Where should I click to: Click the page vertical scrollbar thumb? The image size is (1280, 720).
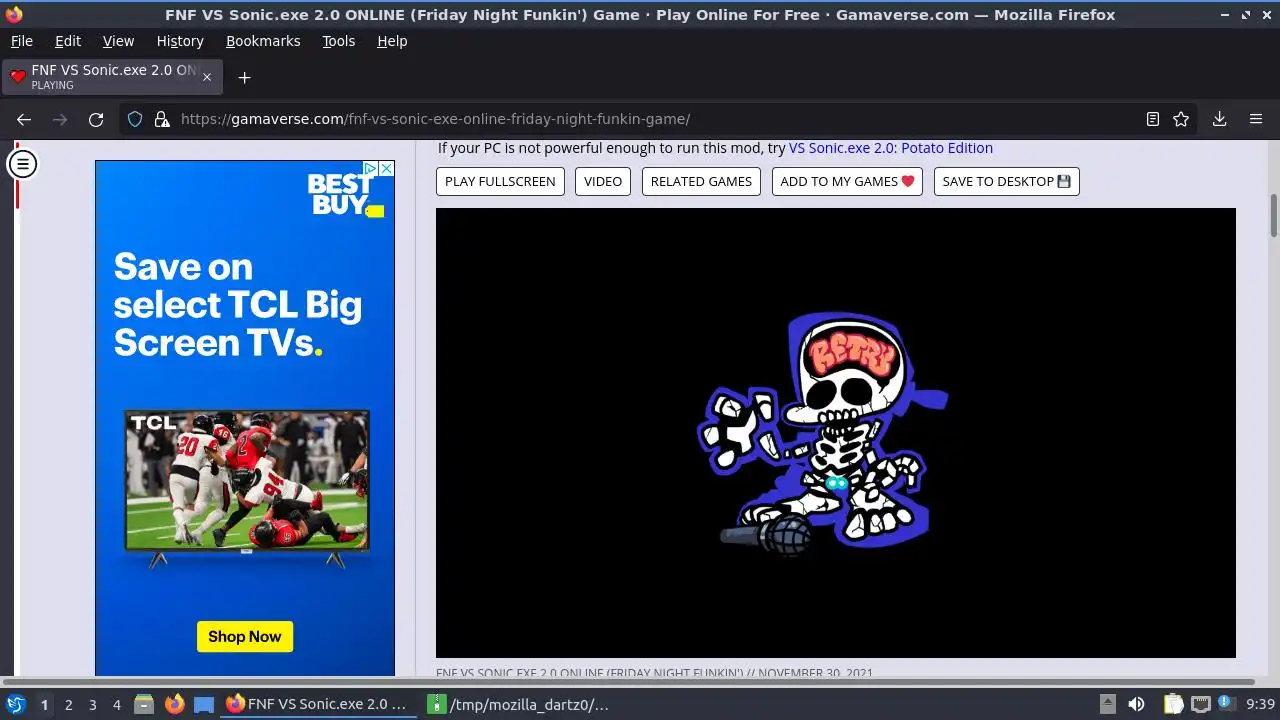tap(1274, 215)
